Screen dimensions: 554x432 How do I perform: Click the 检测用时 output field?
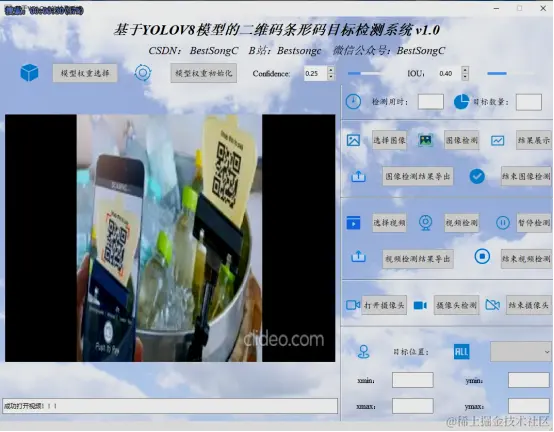(x=431, y=102)
